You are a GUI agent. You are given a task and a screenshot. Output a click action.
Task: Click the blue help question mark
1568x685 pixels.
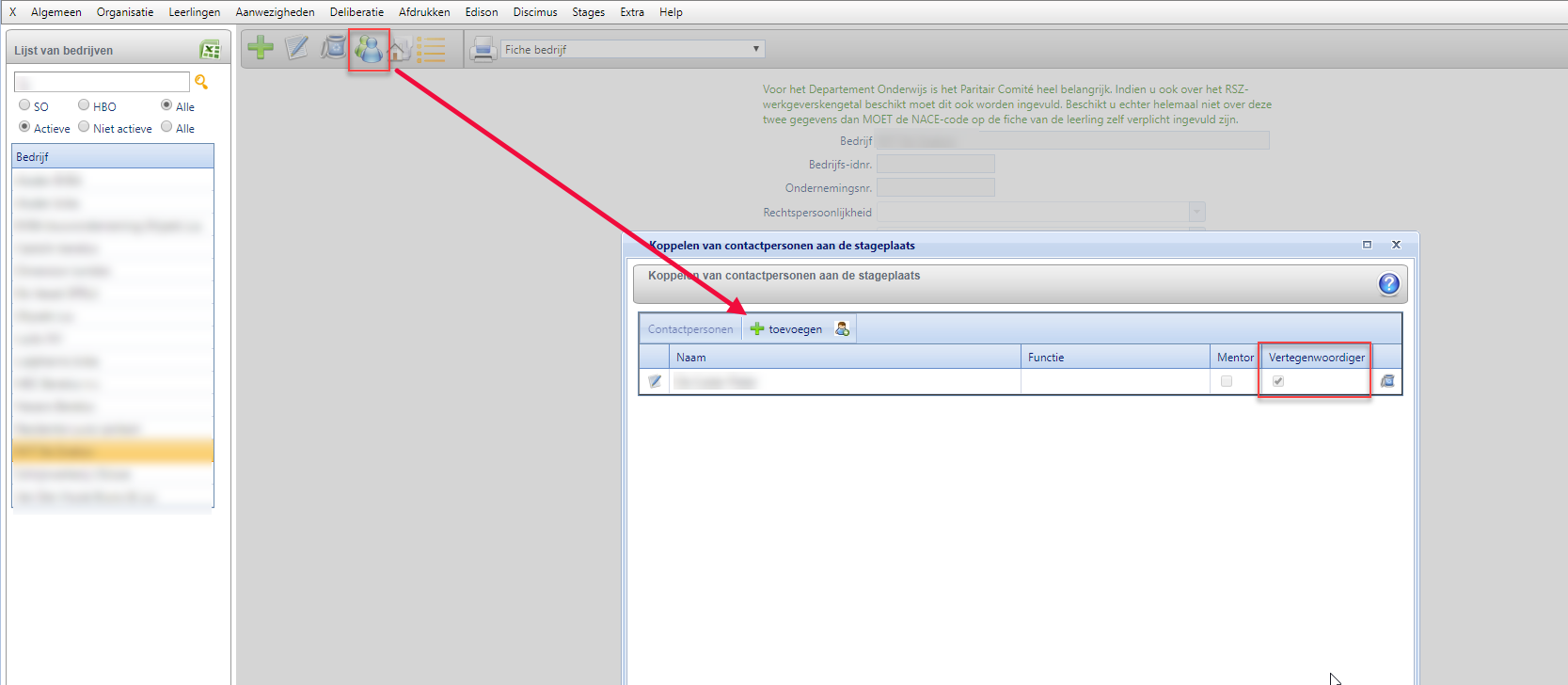pyautogui.click(x=1388, y=284)
